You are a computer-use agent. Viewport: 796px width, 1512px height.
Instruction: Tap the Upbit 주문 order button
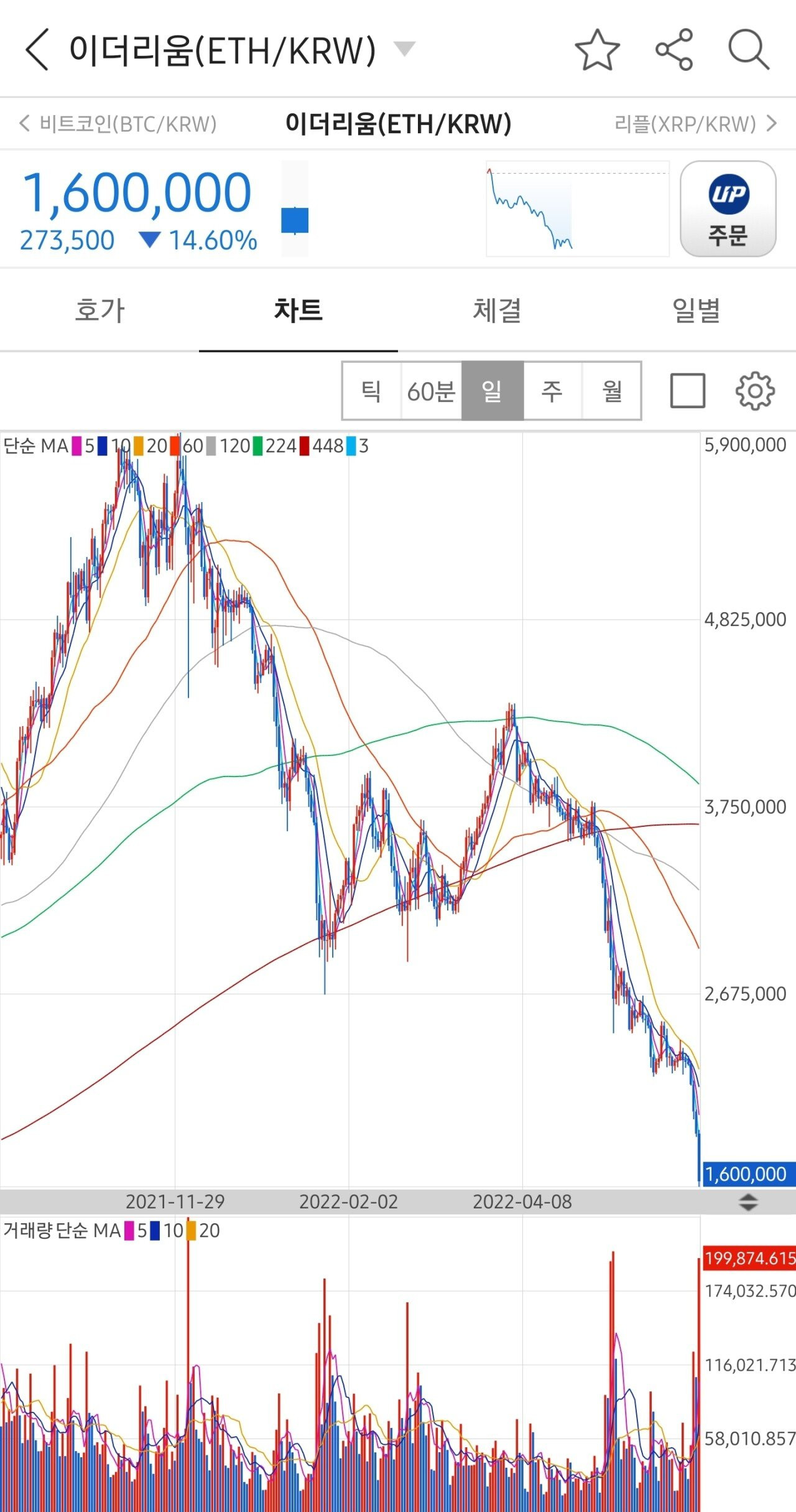728,209
